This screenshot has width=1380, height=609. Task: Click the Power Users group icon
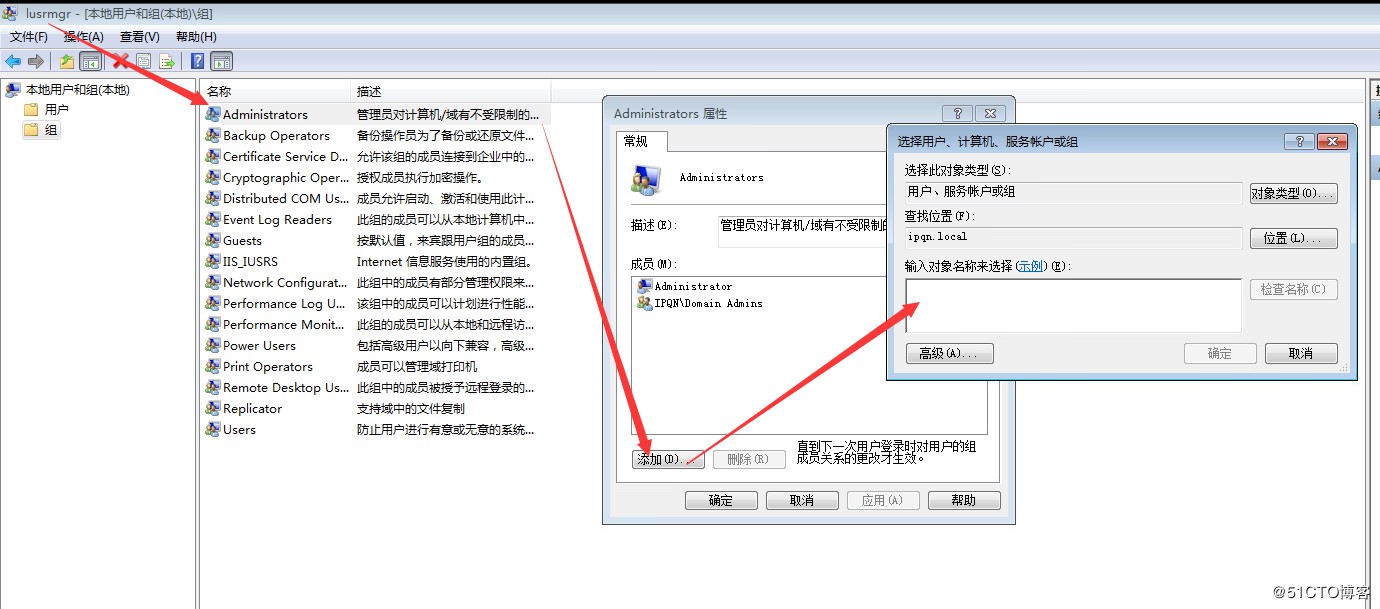pos(213,345)
